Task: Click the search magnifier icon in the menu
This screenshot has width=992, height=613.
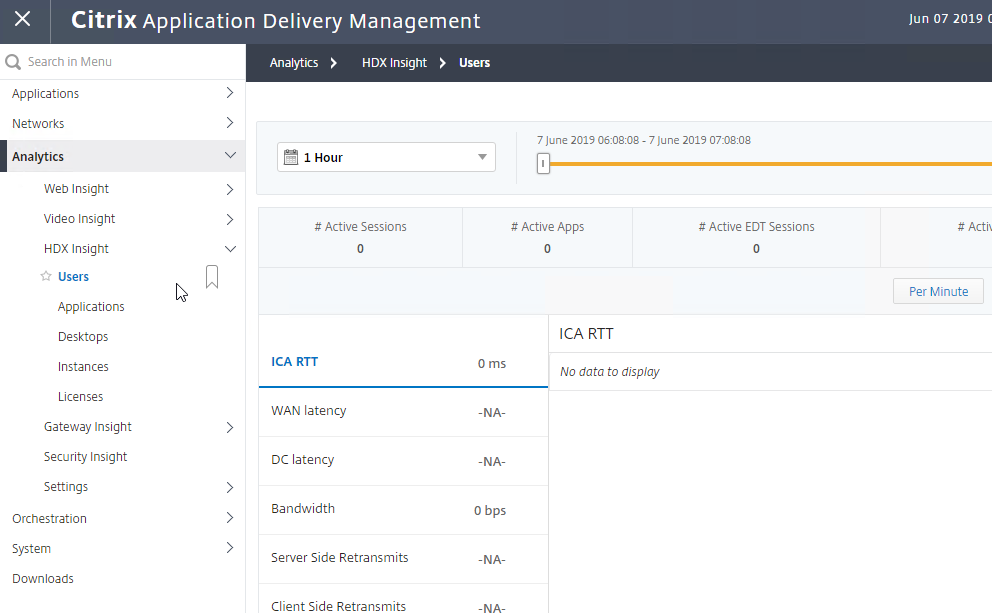Action: (13, 62)
